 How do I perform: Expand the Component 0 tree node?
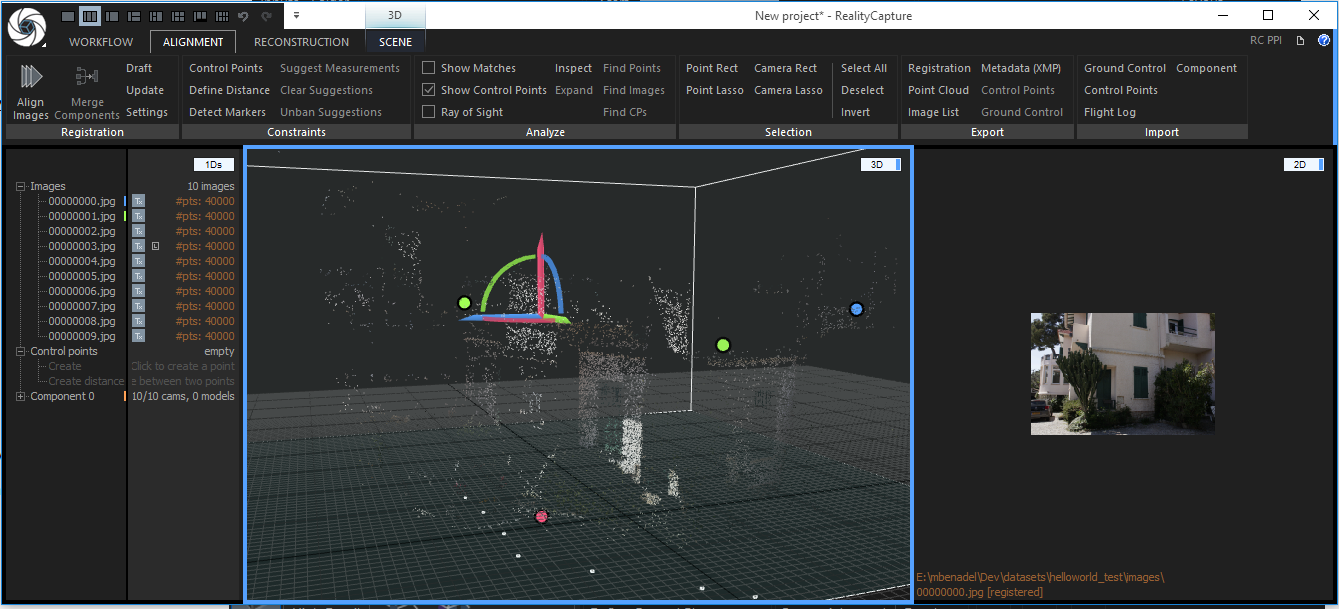(x=21, y=396)
